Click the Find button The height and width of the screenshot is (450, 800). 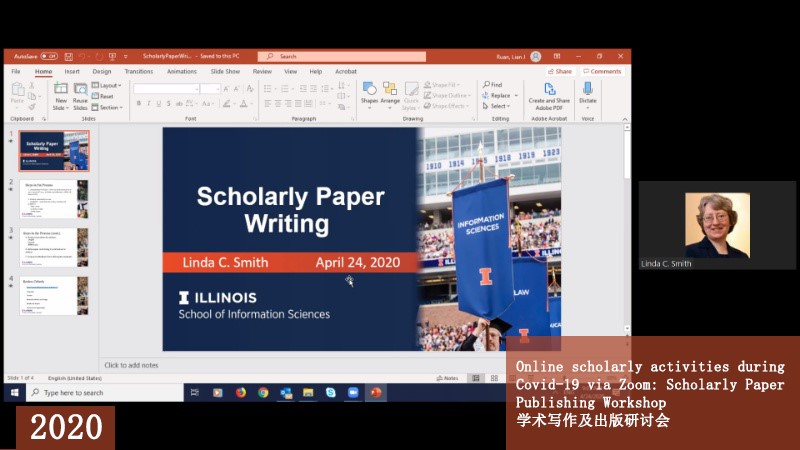(492, 85)
